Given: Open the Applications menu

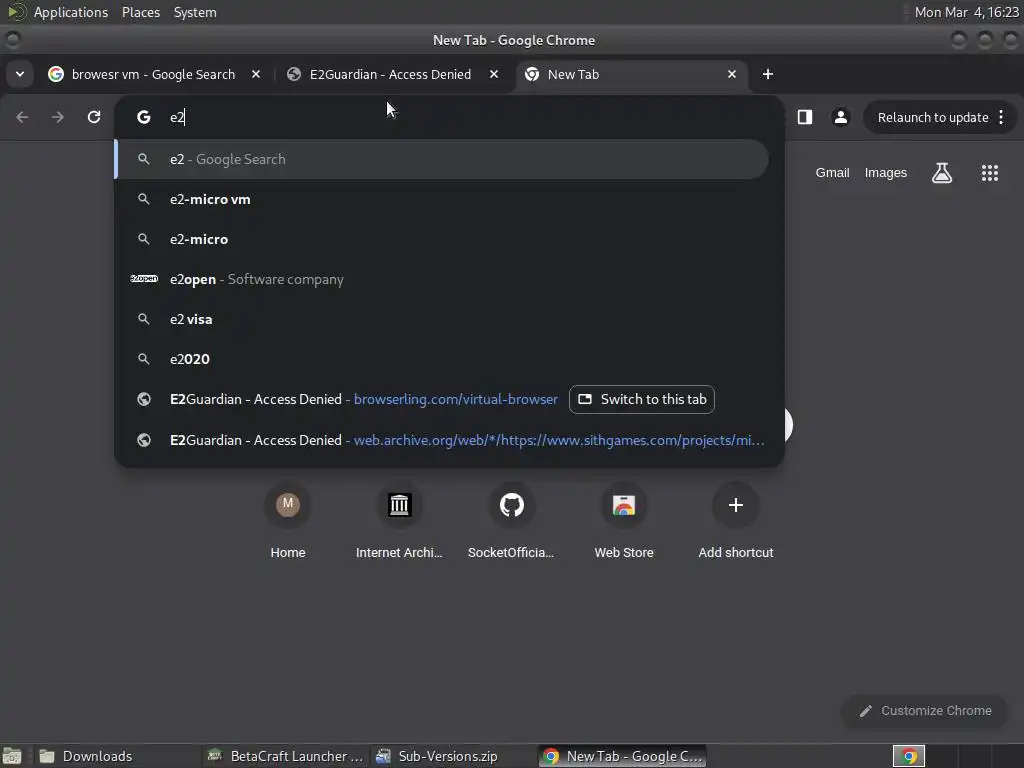Looking at the screenshot, I should [x=71, y=12].
